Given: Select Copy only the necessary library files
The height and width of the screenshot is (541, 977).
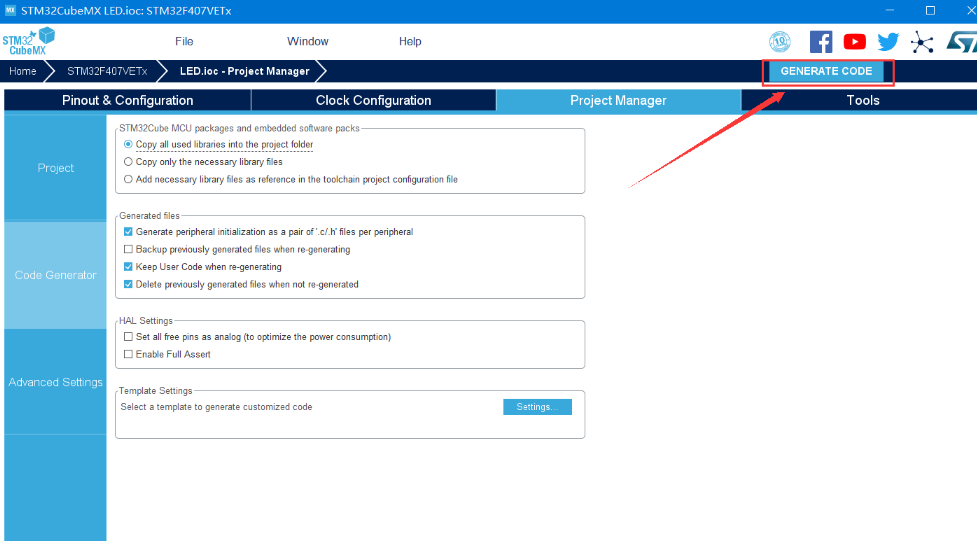Looking at the screenshot, I should [x=128, y=161].
